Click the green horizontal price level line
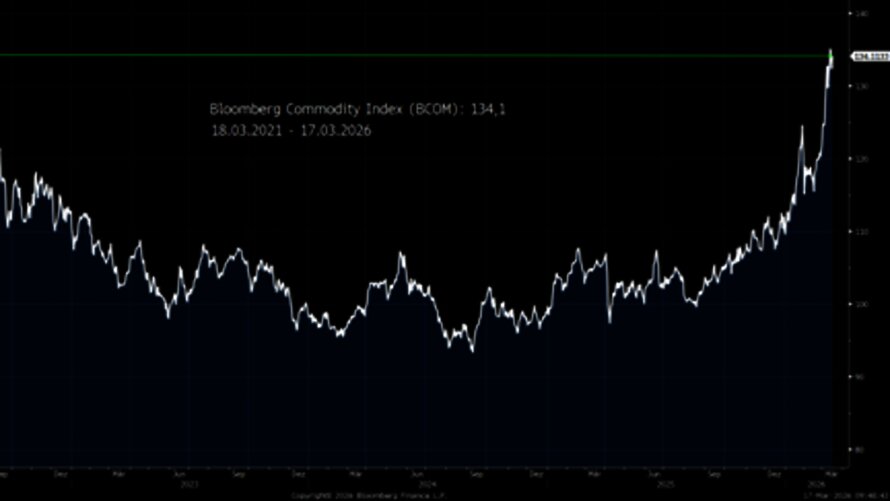Viewport: 890px width, 501px height. [400, 55]
